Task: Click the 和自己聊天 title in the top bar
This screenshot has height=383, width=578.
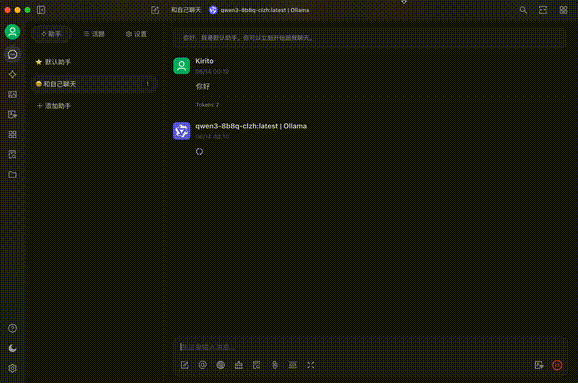Action: click(186, 10)
